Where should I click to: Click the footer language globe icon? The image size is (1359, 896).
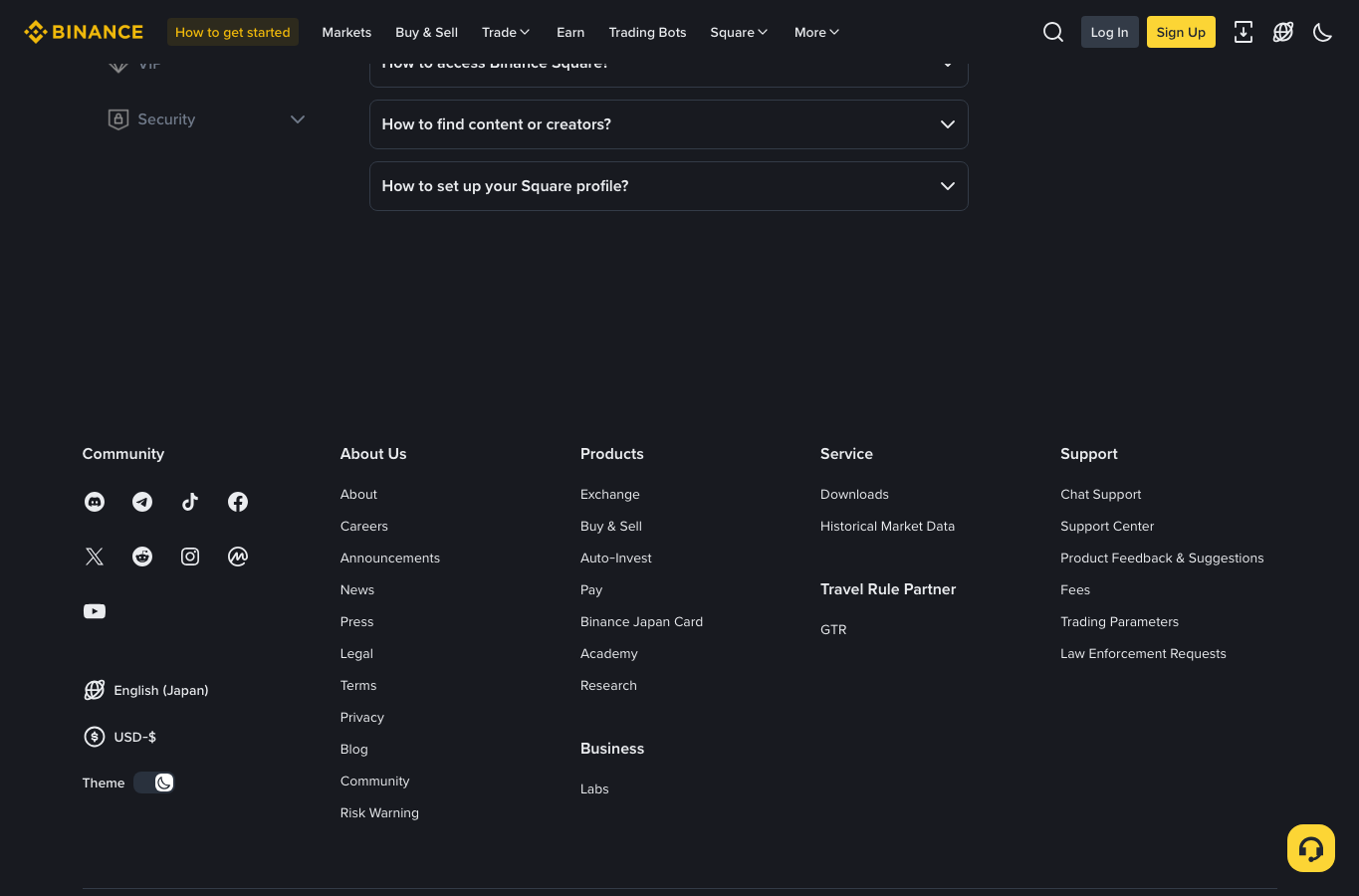pos(95,690)
